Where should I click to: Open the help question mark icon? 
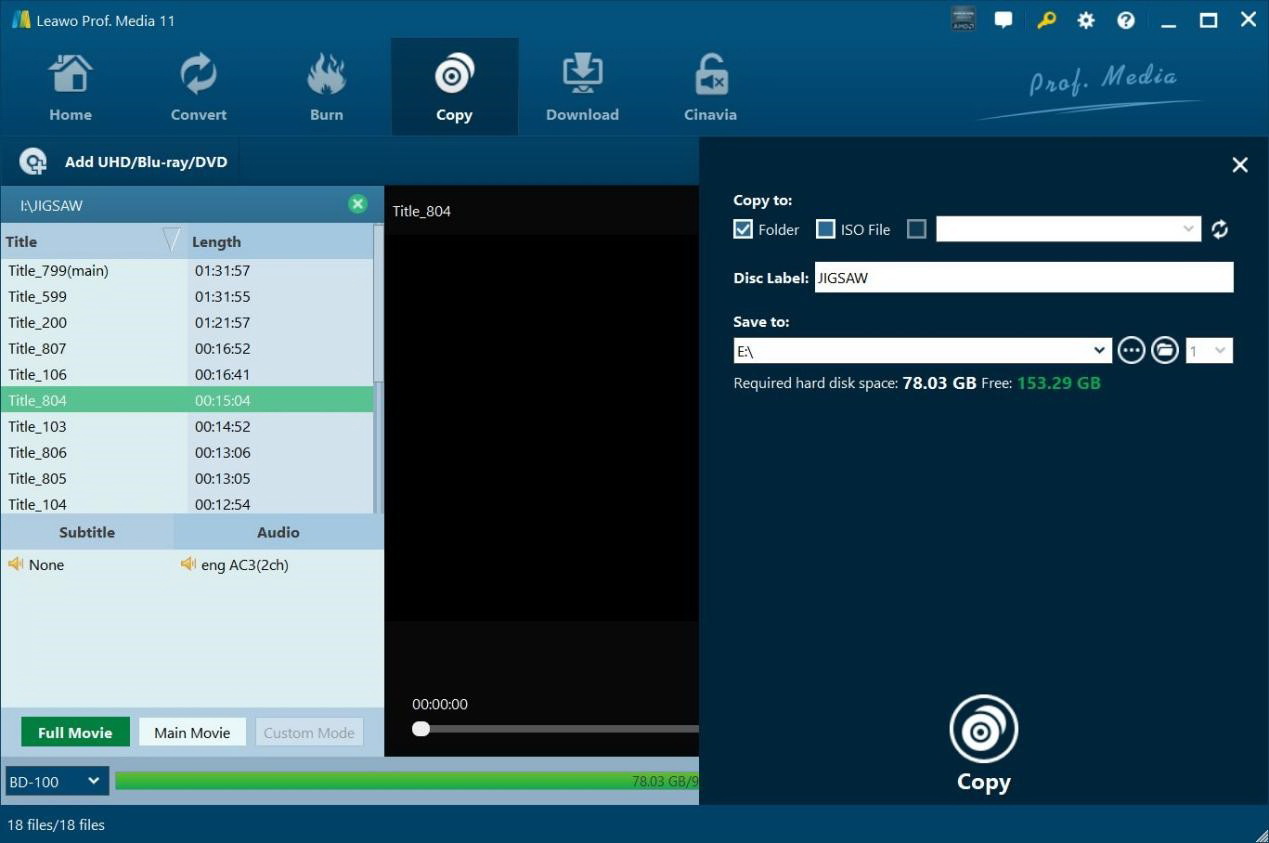pyautogui.click(x=1126, y=20)
